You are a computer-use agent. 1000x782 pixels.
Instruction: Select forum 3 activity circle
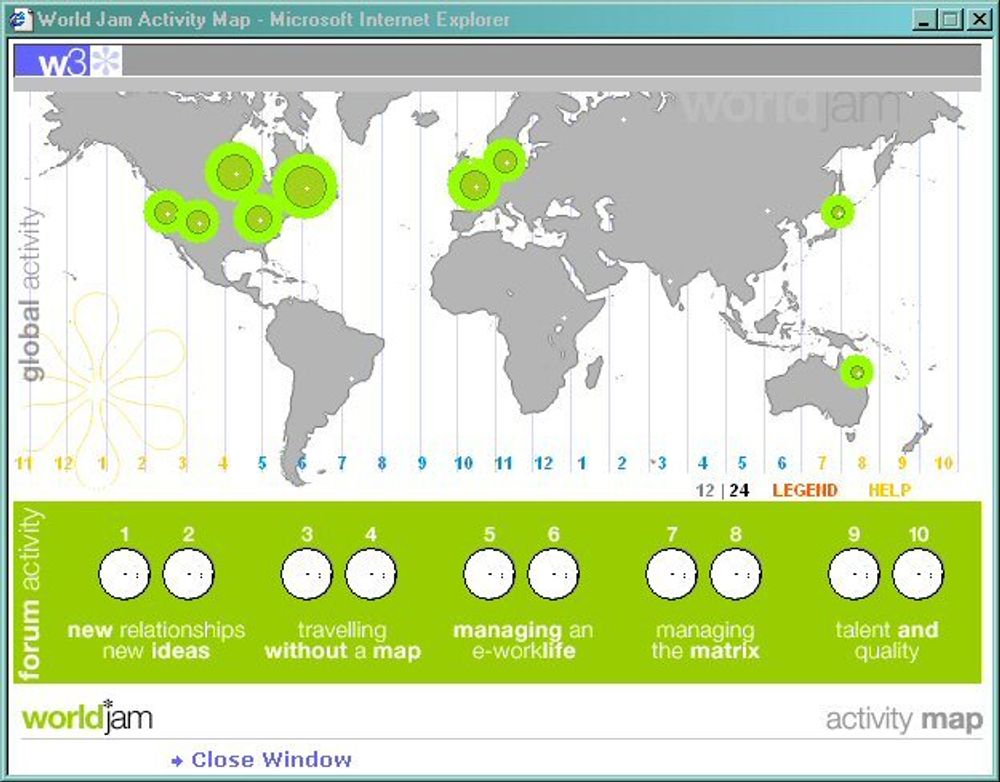pyautogui.click(x=307, y=574)
